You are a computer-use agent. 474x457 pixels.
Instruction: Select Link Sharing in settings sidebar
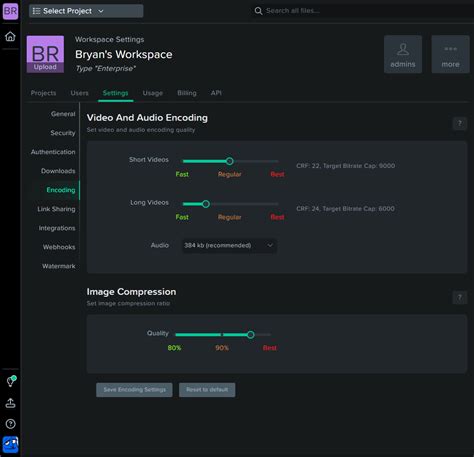56,209
